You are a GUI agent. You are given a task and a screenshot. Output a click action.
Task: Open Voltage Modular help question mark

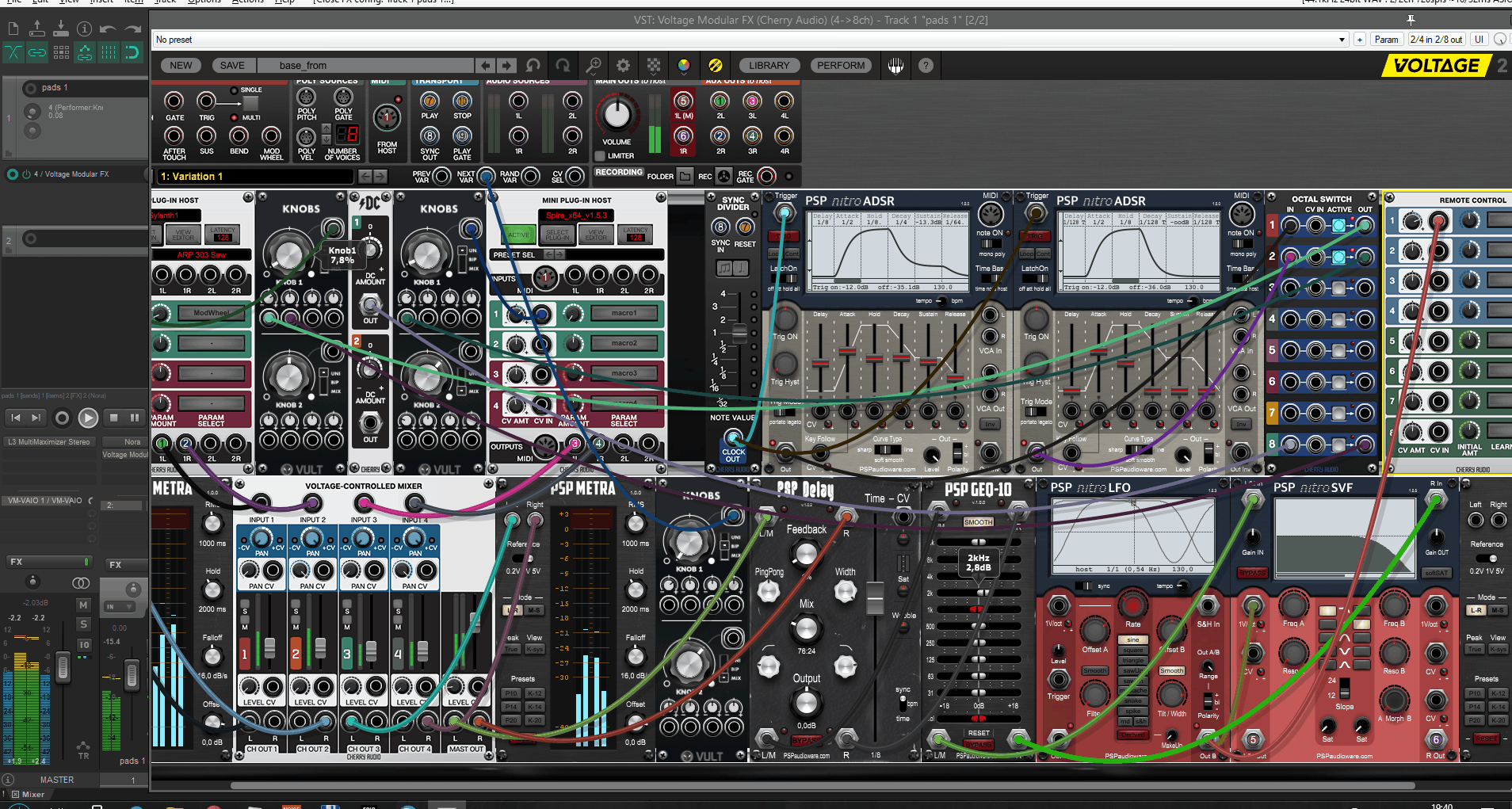pyautogui.click(x=926, y=66)
